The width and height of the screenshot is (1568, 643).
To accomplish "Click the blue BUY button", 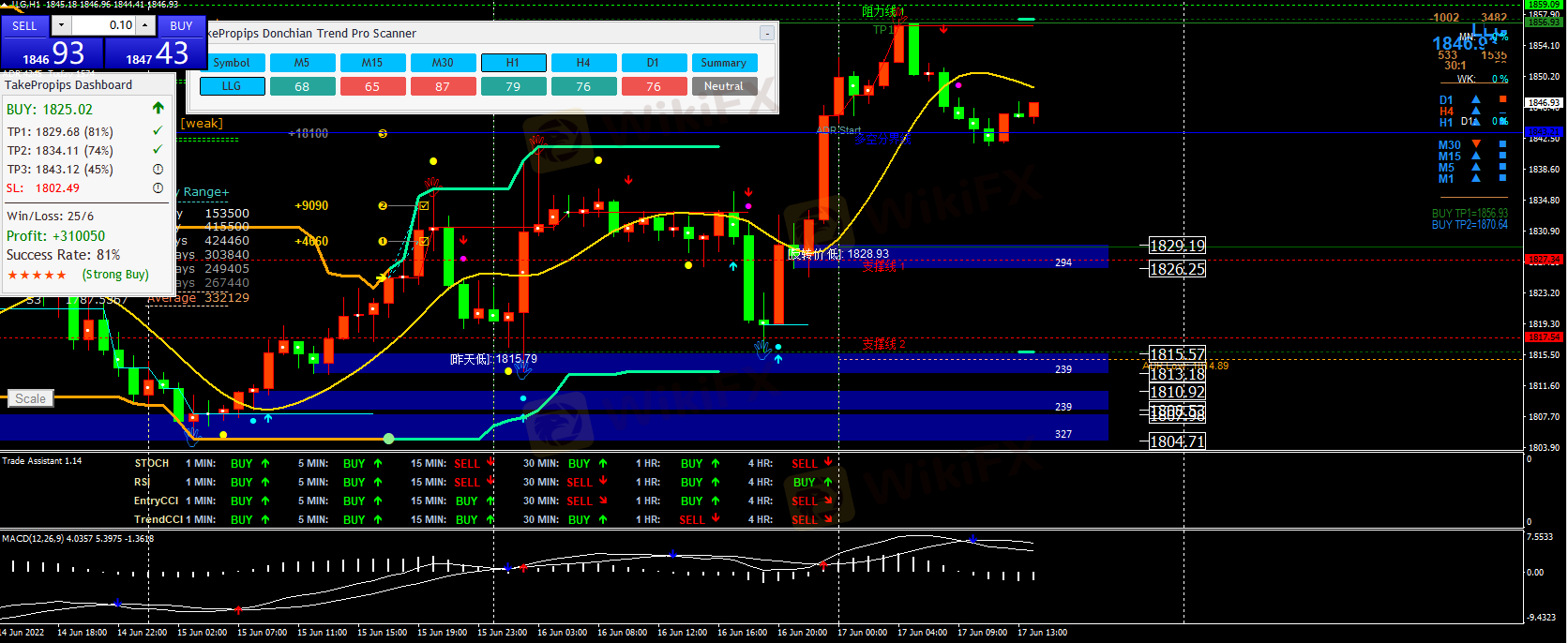I will [181, 25].
